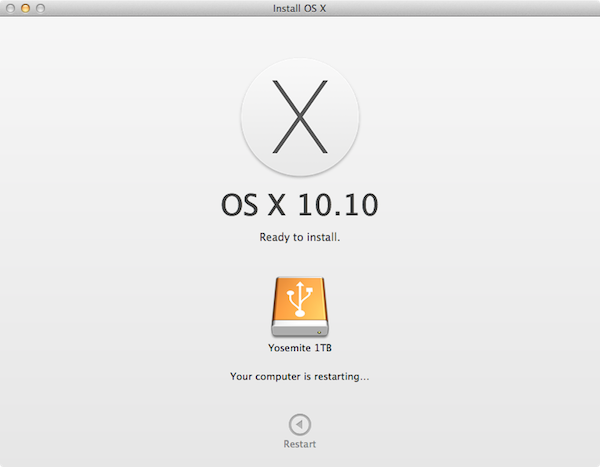Click the drive's small LED indicator light

319,332
